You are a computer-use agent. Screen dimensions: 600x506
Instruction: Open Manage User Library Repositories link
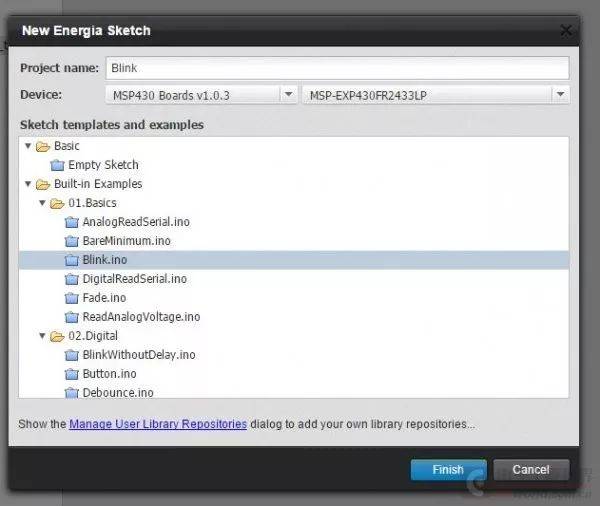158,424
